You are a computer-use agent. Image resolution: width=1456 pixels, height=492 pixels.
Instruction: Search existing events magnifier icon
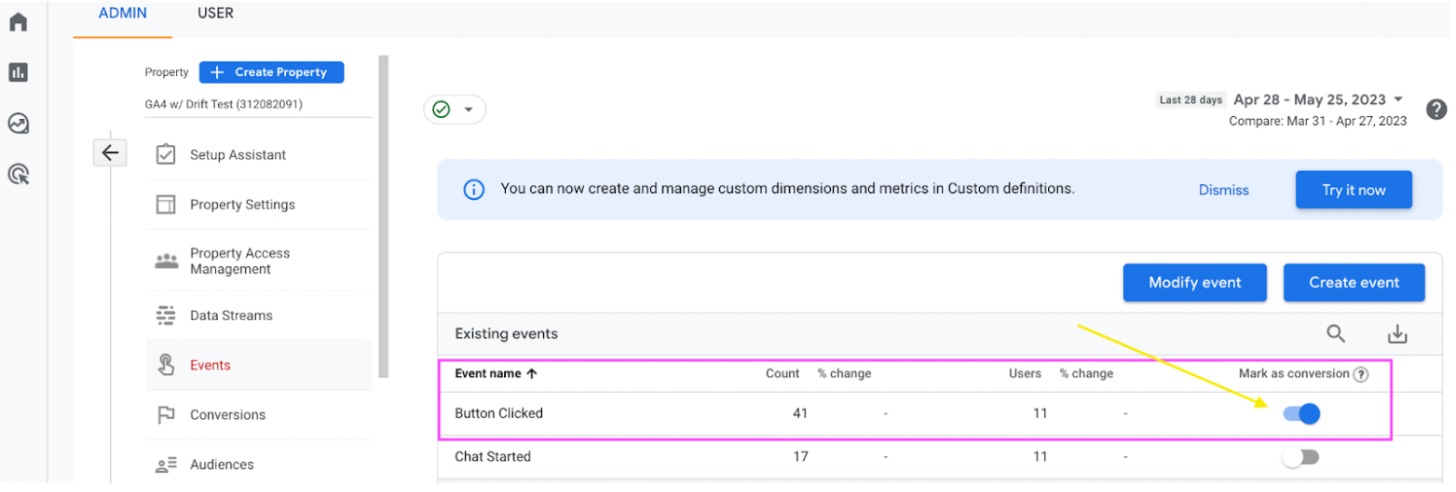(1336, 334)
